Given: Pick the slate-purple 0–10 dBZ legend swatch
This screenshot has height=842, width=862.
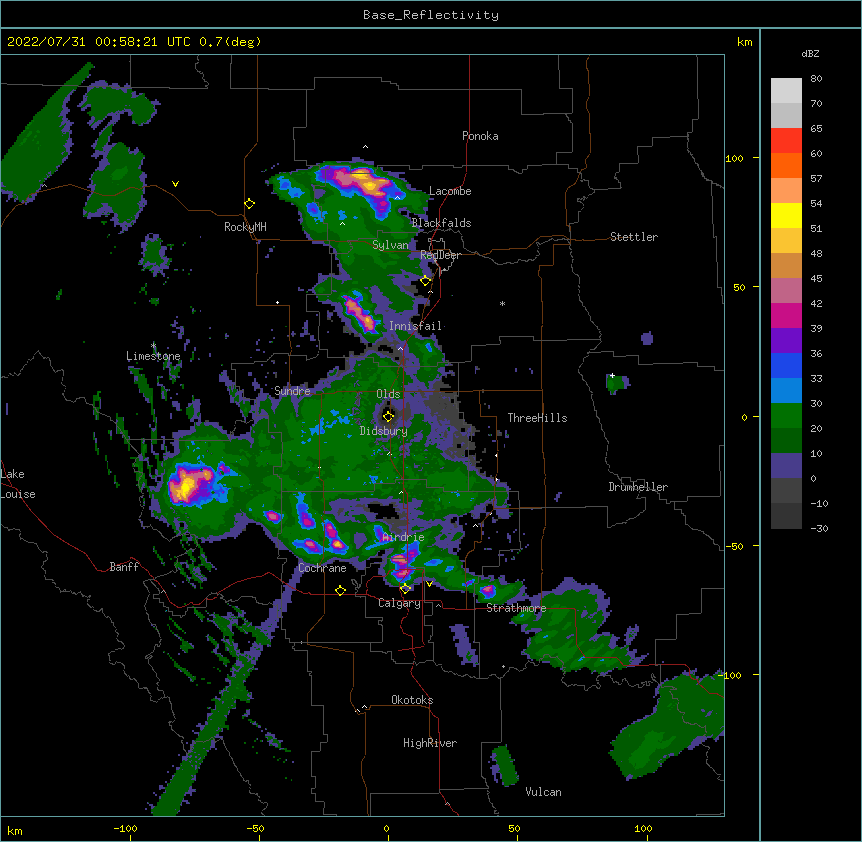Looking at the screenshot, I should (786, 466).
